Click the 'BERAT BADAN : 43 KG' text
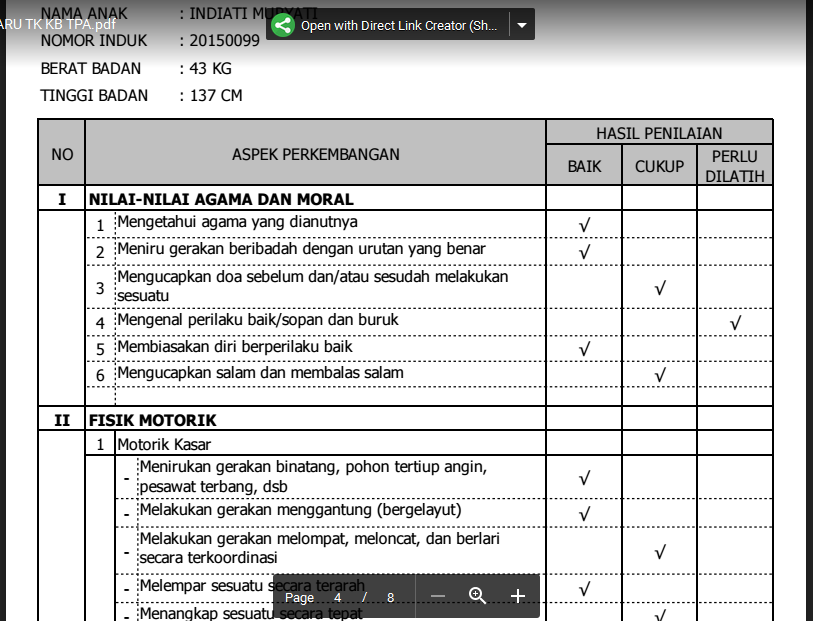Viewport: 813px width, 621px height. click(x=133, y=68)
